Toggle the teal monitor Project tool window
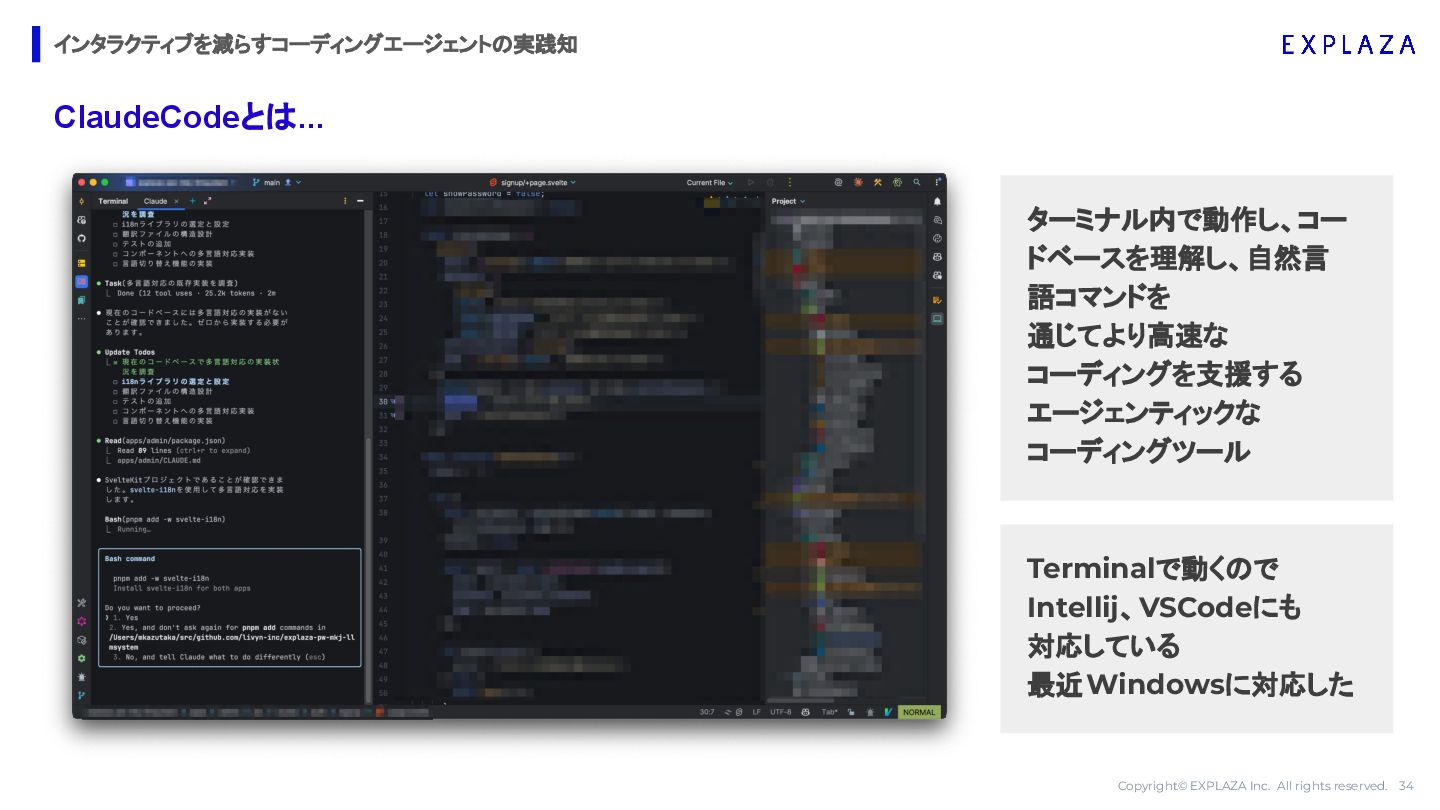This screenshot has height=810, width=1440. tap(937, 319)
